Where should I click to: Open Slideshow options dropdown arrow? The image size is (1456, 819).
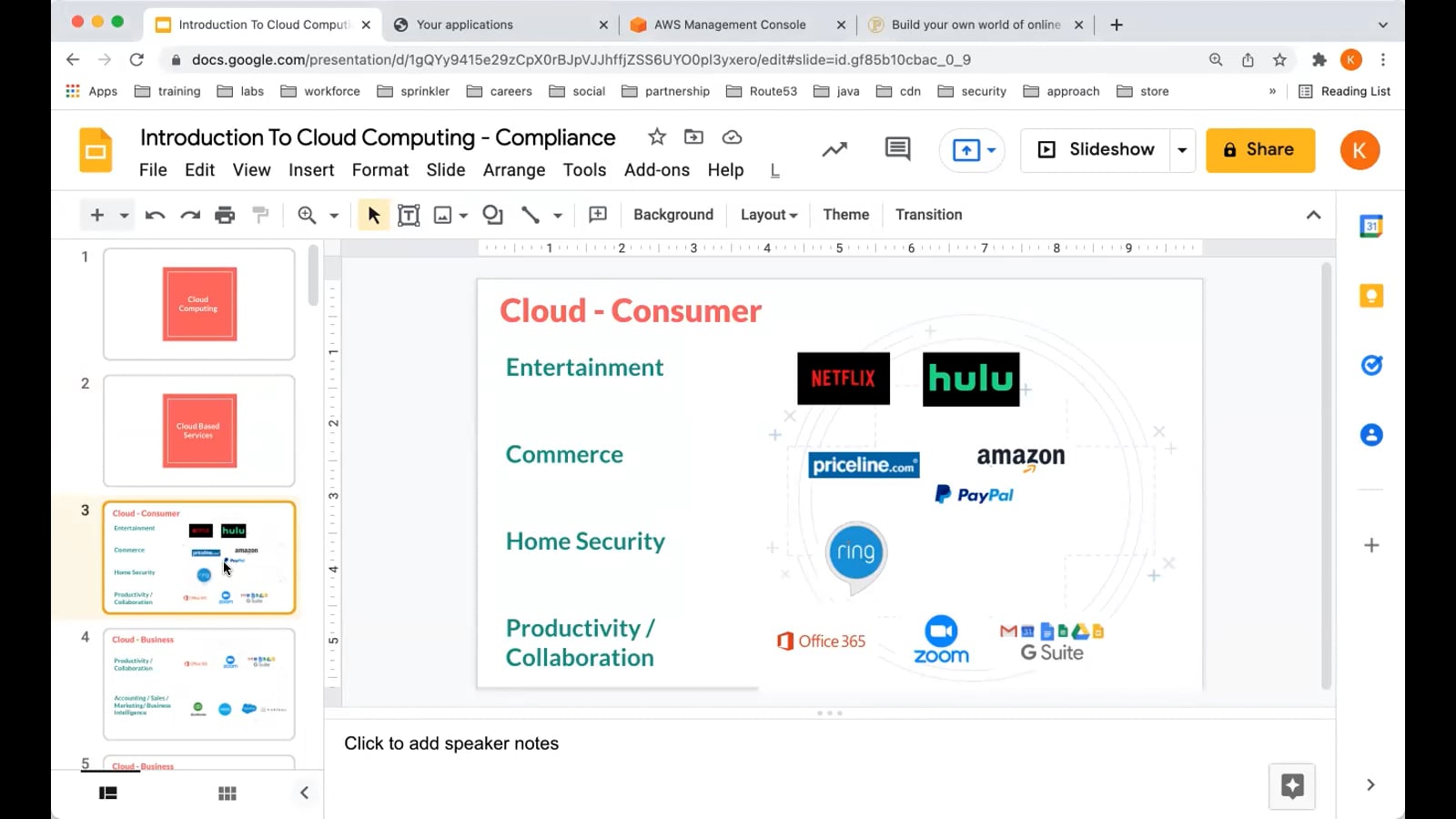pos(1182,150)
